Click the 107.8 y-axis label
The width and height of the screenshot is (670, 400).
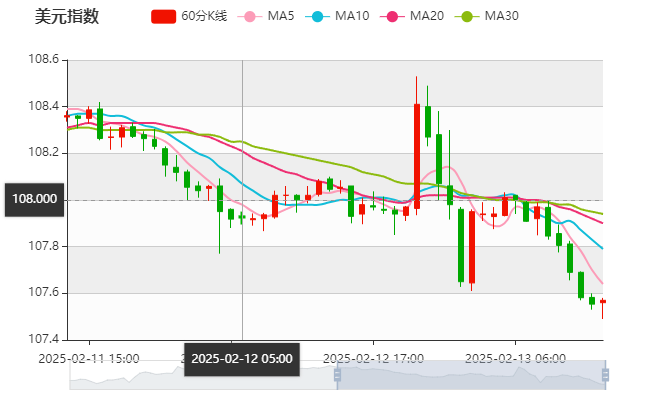click(44, 246)
